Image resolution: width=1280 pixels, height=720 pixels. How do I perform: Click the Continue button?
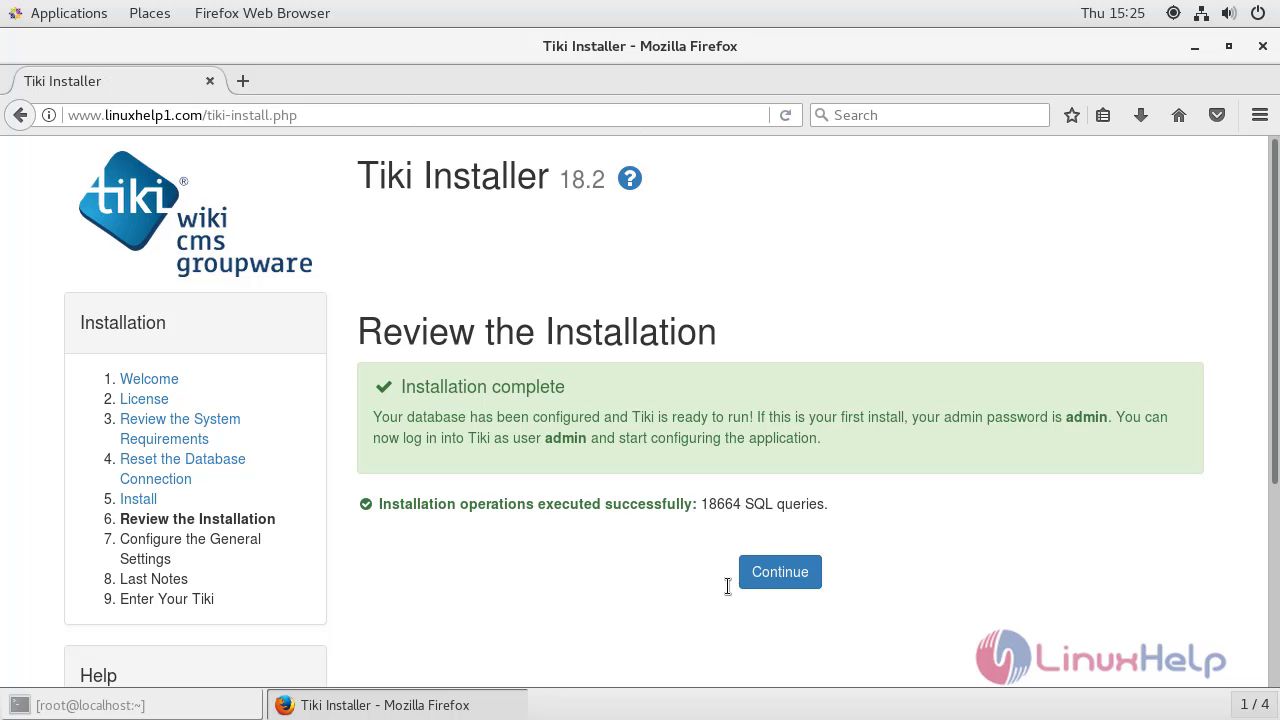[x=780, y=572]
